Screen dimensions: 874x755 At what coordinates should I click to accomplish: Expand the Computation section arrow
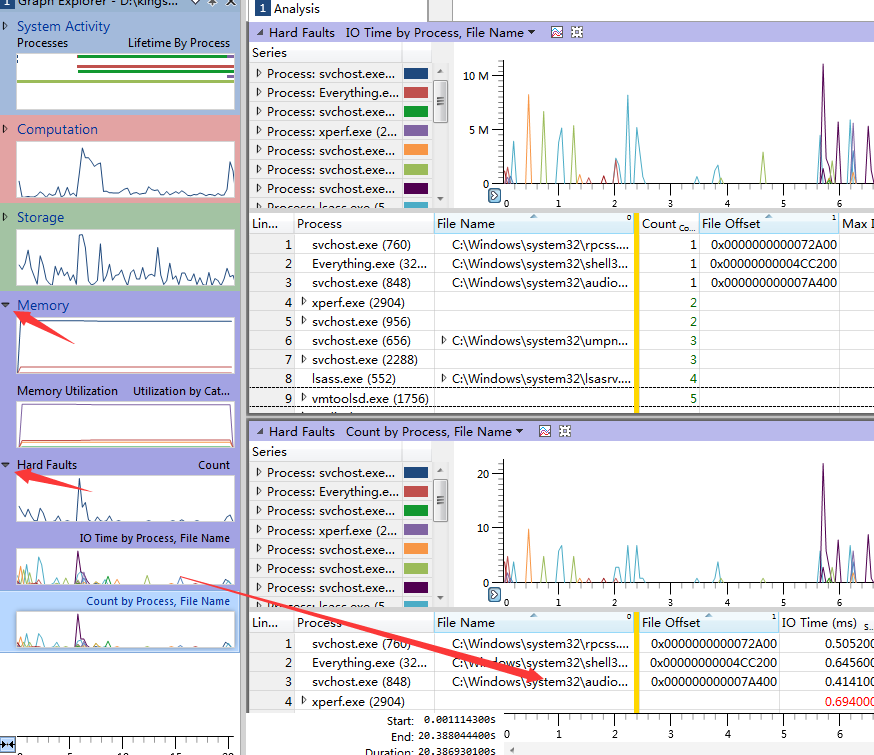pyautogui.click(x=6, y=129)
